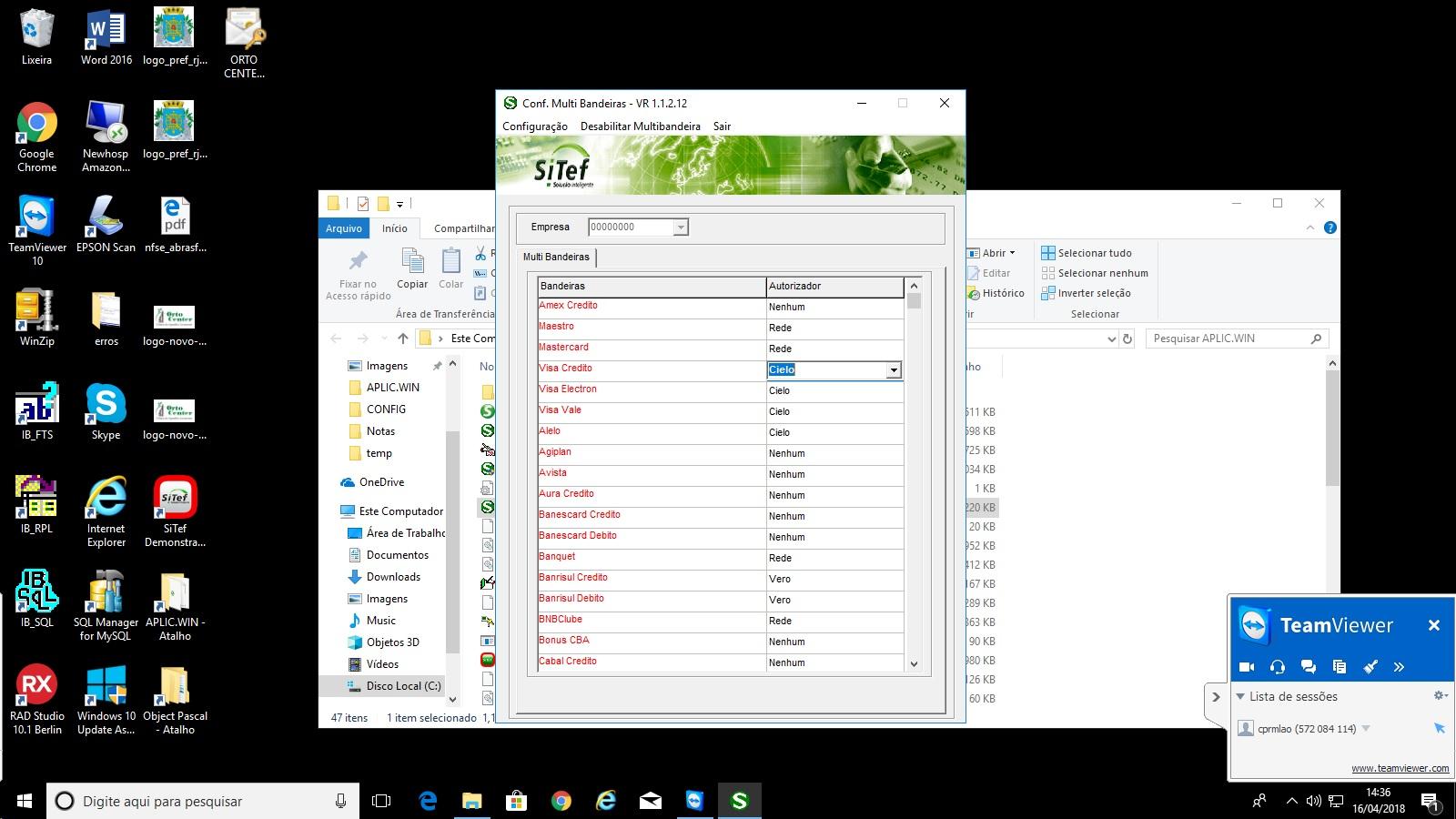Collapse TeamViewer panel with side arrow
1456x819 pixels.
tap(1216, 697)
